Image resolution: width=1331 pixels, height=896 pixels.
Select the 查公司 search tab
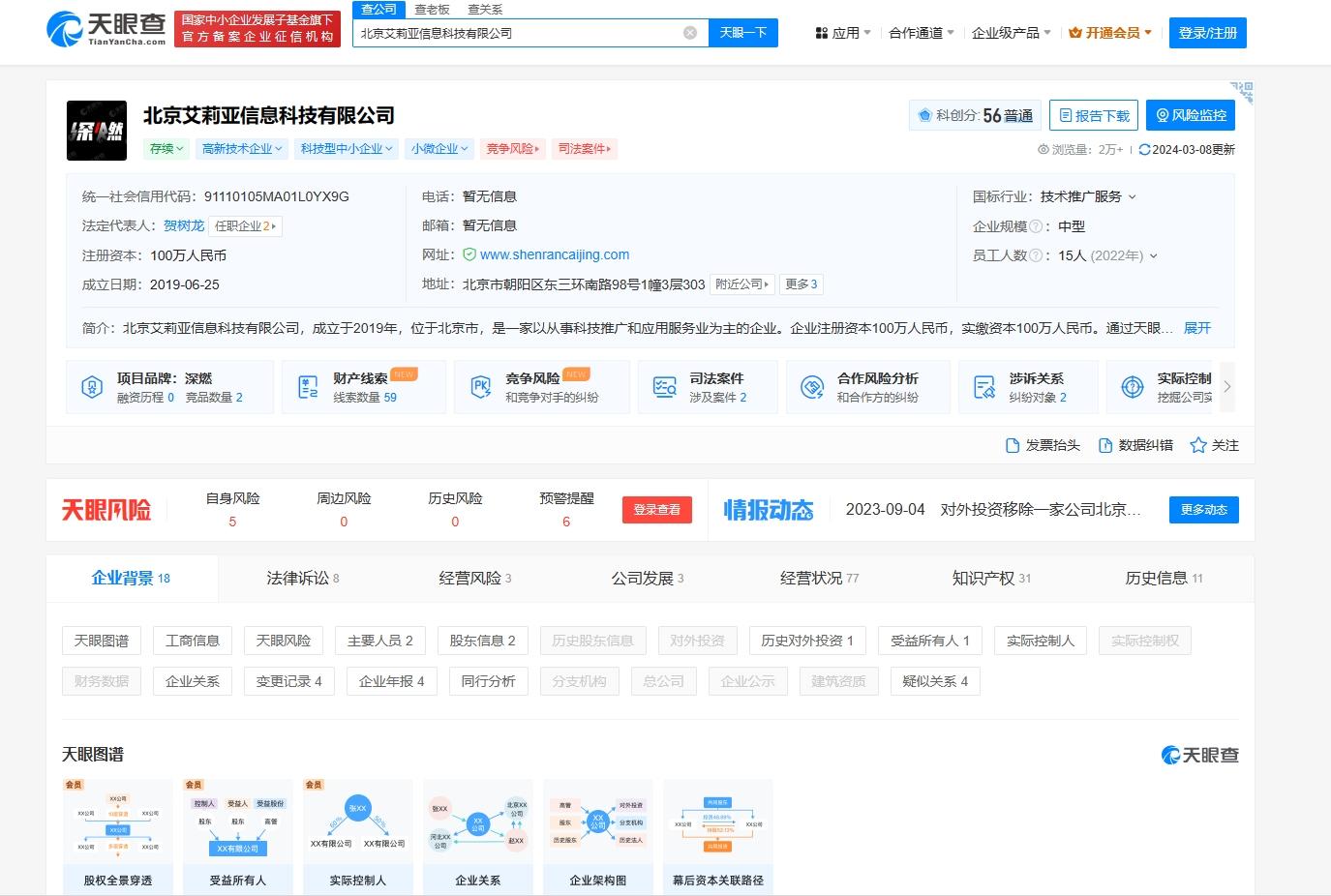click(x=378, y=9)
